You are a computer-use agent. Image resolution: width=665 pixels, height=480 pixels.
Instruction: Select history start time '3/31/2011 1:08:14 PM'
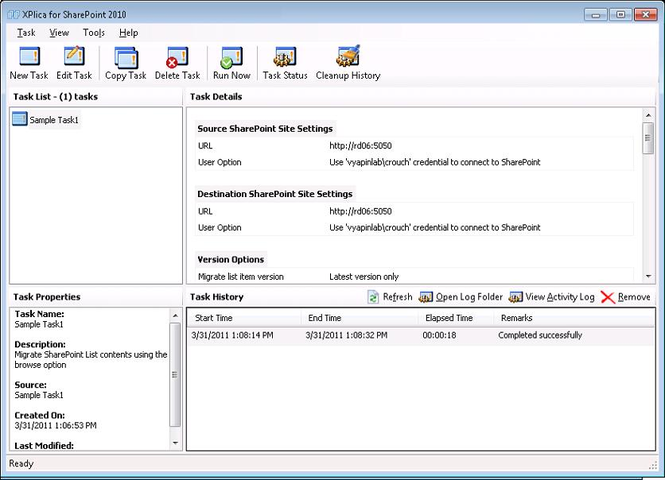tap(232, 335)
